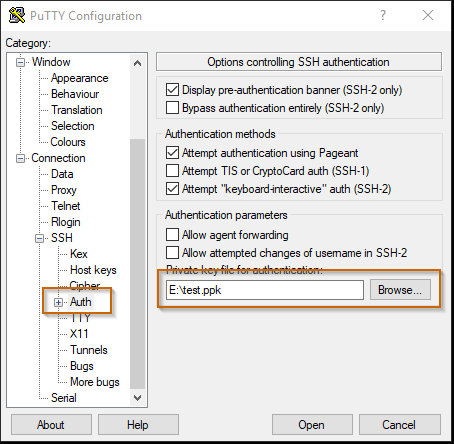The width and height of the screenshot is (454, 444).
Task: Collapse the Connection tree node
Action: pos(21,158)
